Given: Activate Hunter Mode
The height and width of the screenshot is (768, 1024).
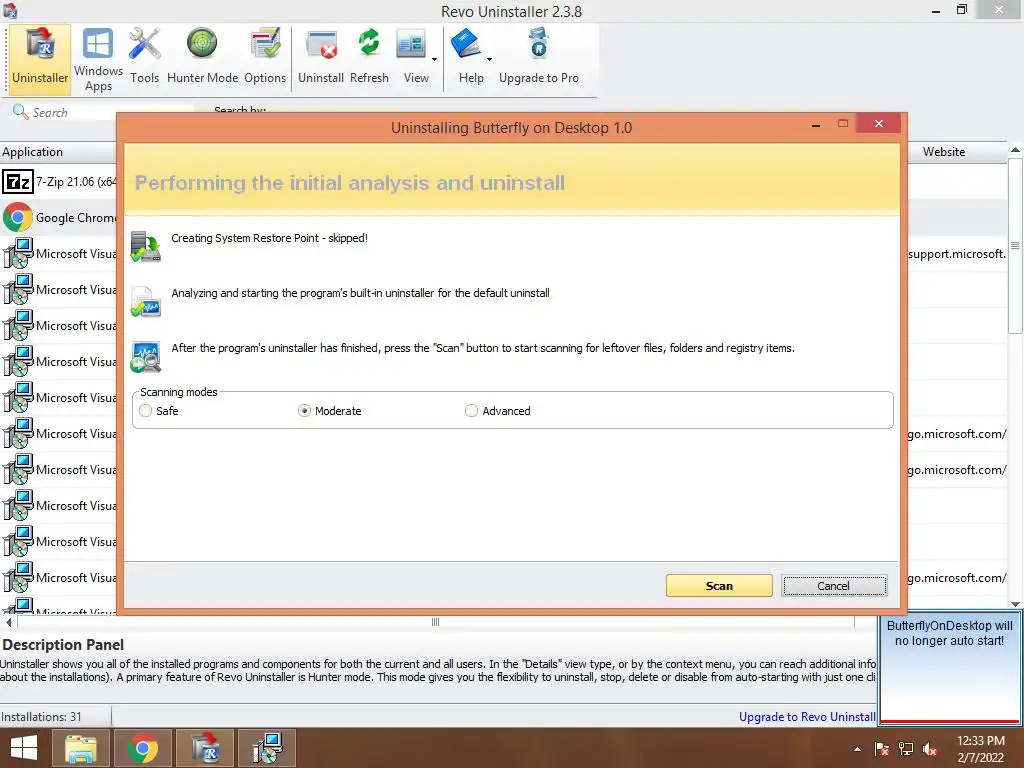Looking at the screenshot, I should coord(202,57).
